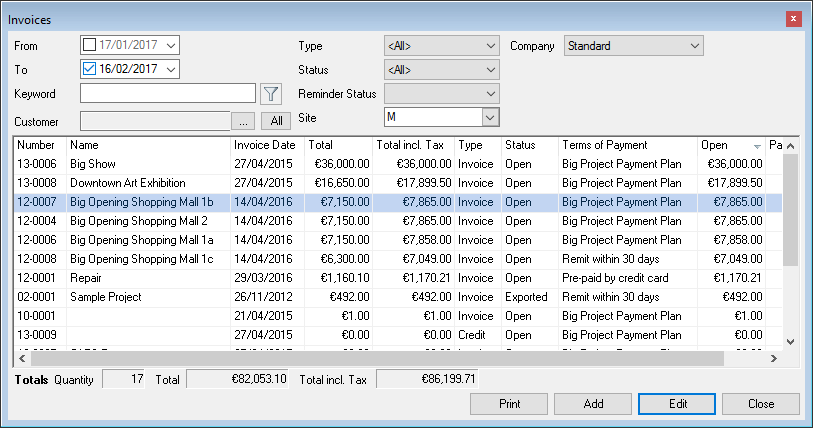Close the Invoices window
813x428 pixels.
coord(794,20)
